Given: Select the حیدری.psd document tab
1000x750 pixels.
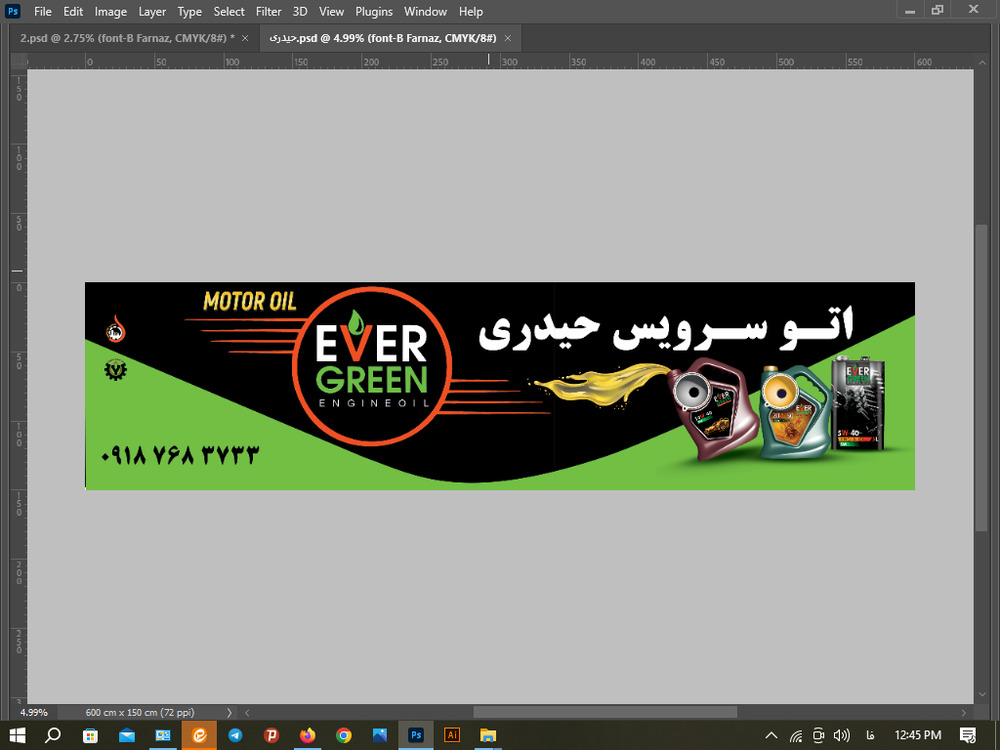Looking at the screenshot, I should point(383,38).
